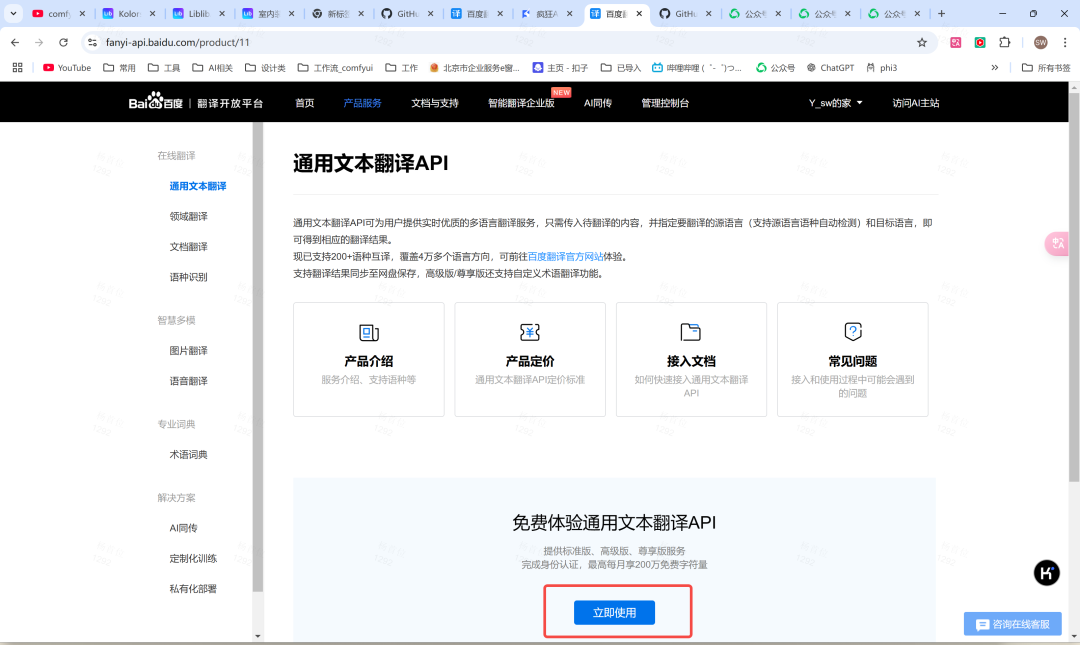Open the 北京市企业服务e窗 bookmark

pyautogui.click(x=475, y=68)
